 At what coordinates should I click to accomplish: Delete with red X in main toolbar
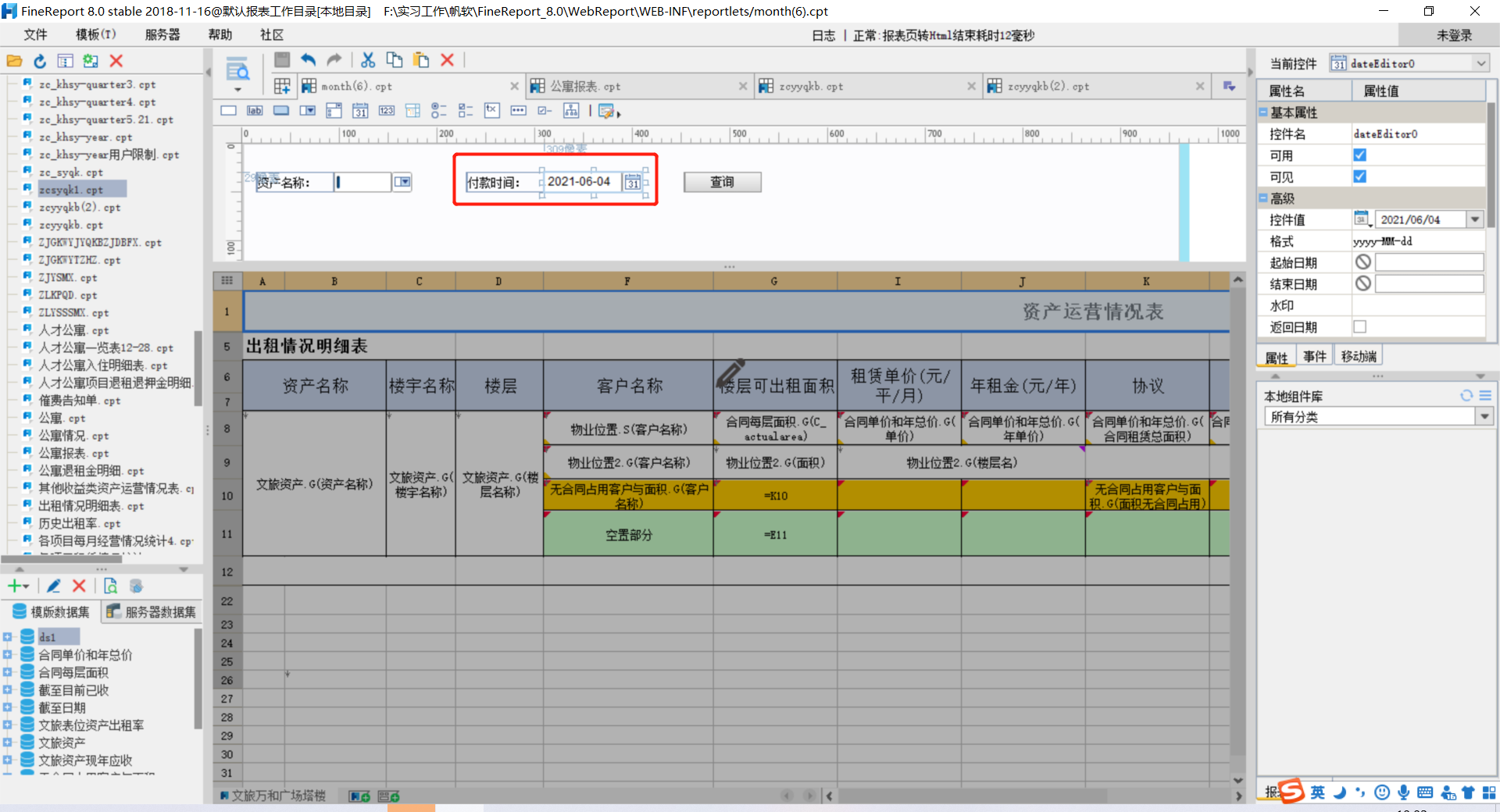pos(448,60)
